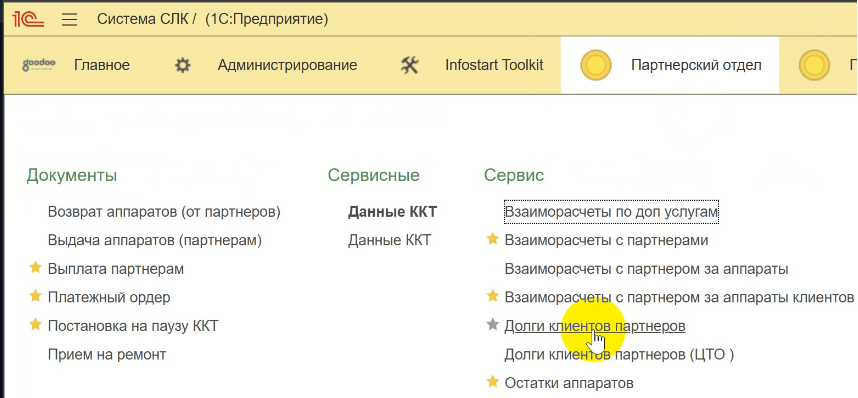Viewport: 858px width, 398px height.
Task: Click the Сервис group heading
Action: tap(514, 176)
